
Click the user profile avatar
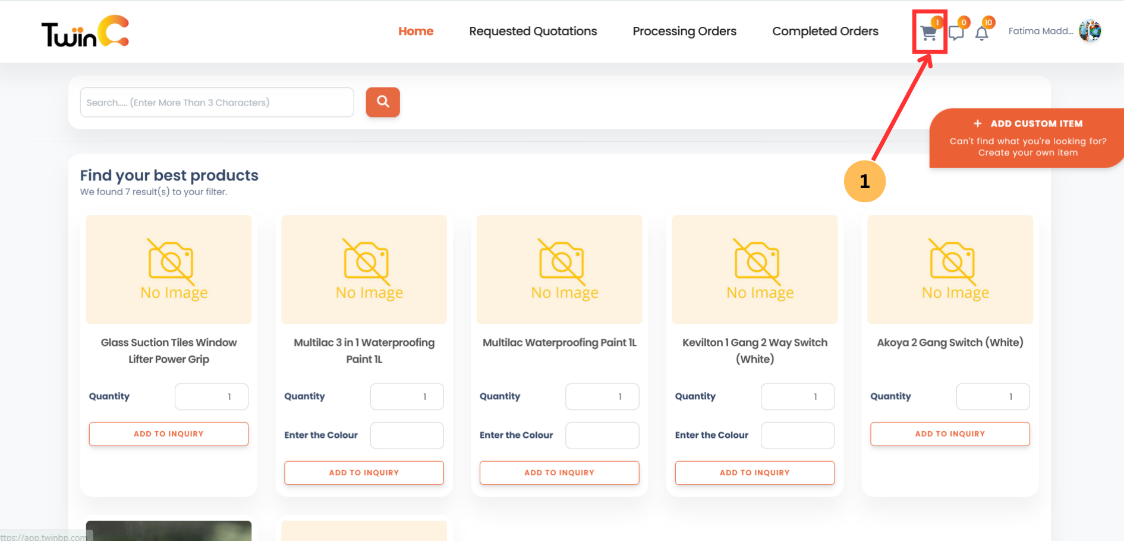[x=1090, y=31]
